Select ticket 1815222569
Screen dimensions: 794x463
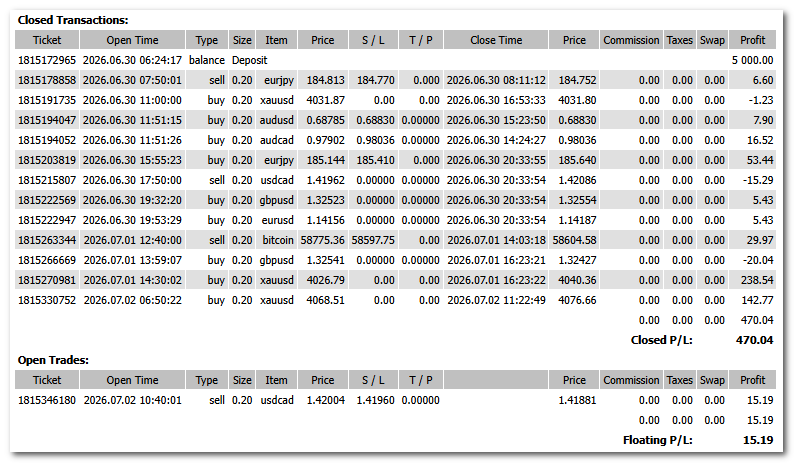point(47,200)
